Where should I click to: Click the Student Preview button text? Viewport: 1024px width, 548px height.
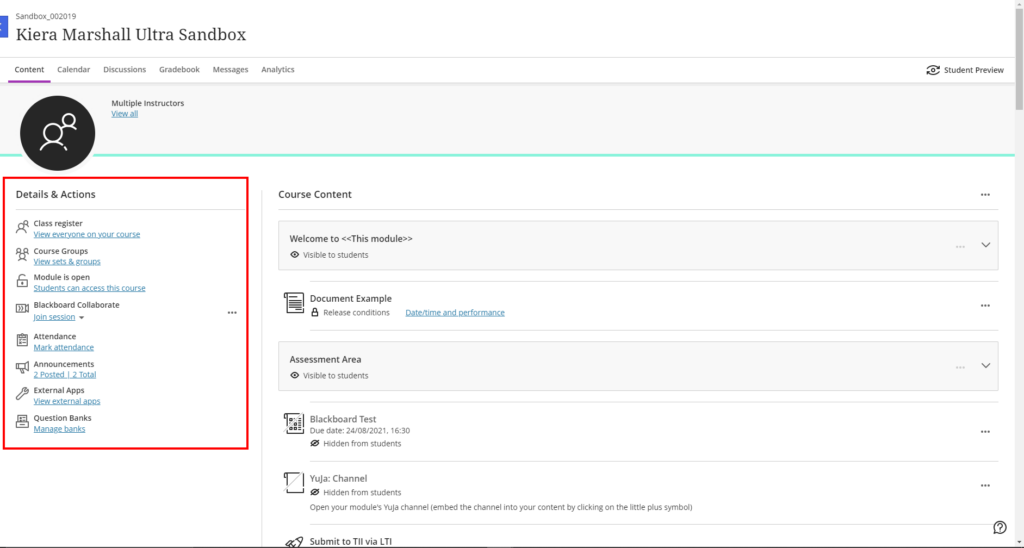coord(974,70)
